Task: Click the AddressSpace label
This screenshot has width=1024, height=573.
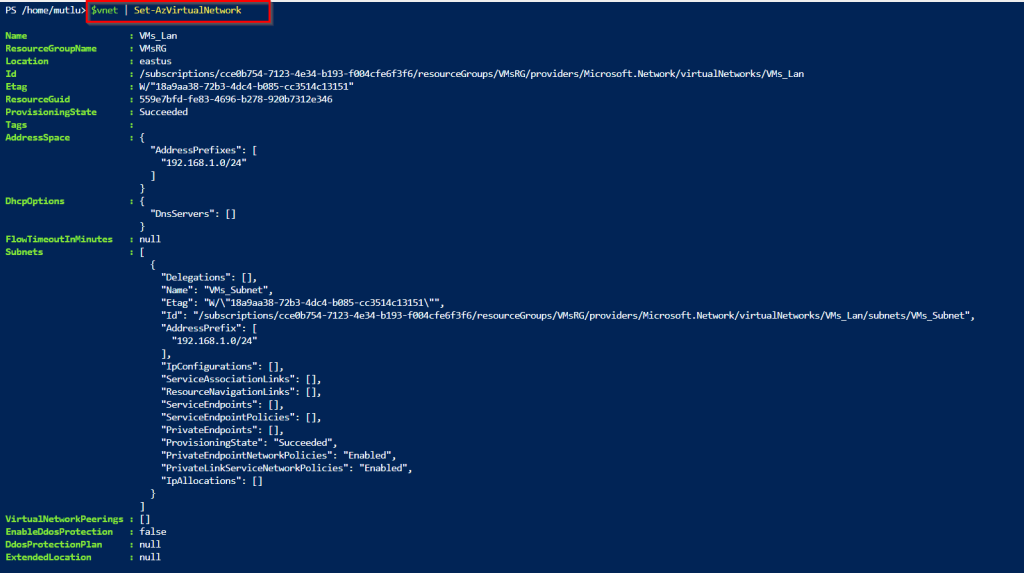Action: click(37, 137)
